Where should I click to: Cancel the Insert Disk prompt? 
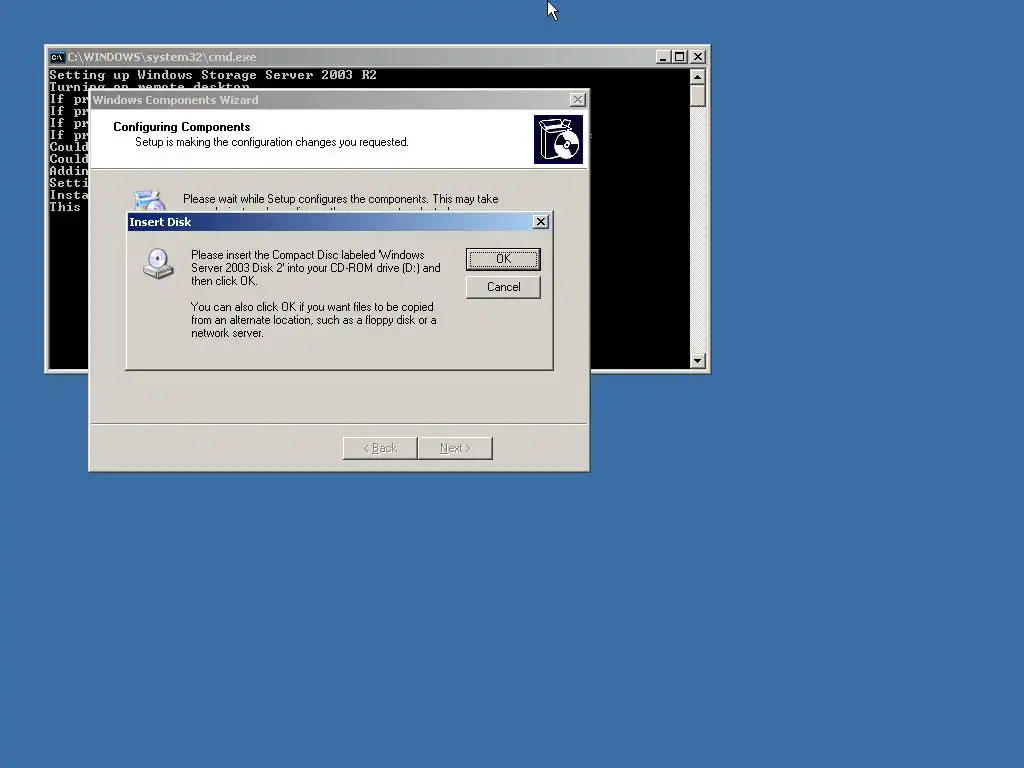pos(503,287)
